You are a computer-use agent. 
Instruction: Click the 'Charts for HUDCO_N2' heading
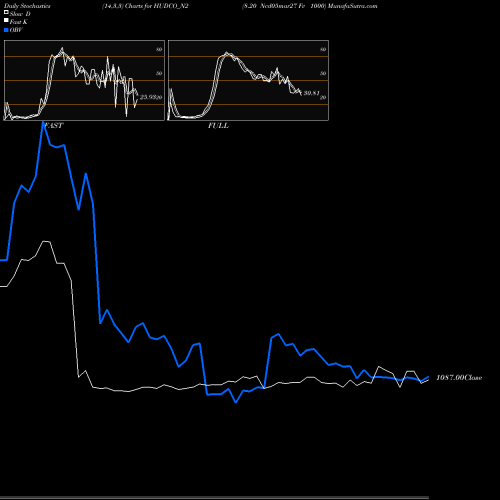(x=157, y=6)
